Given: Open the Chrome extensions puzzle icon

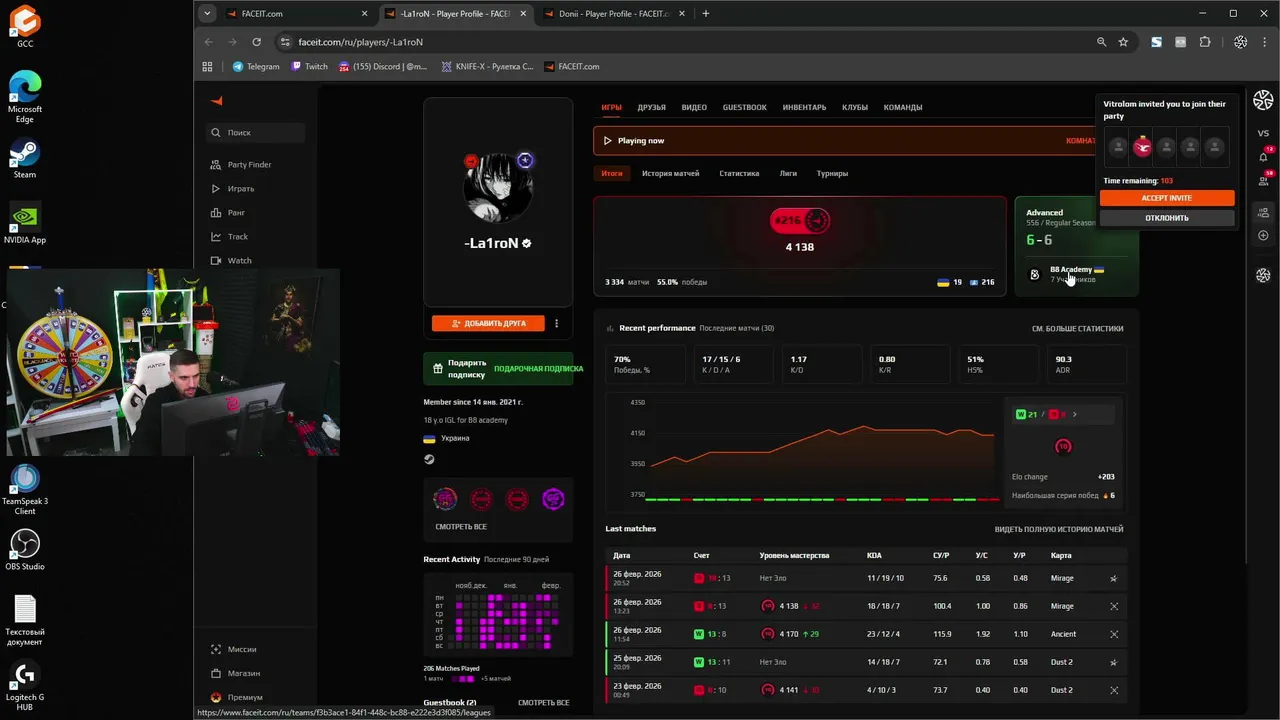Looking at the screenshot, I should click(1204, 42).
